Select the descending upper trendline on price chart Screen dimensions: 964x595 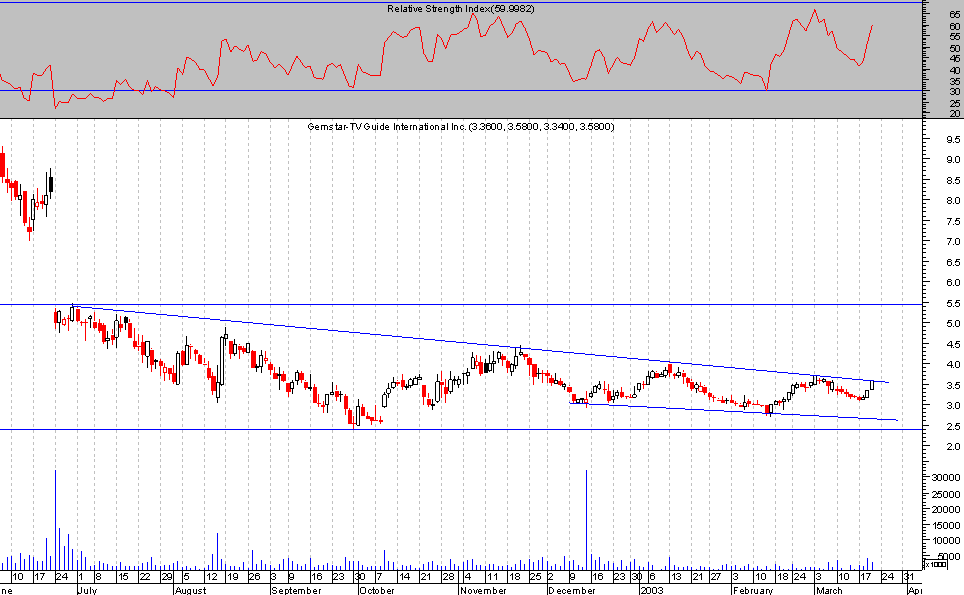[480, 345]
